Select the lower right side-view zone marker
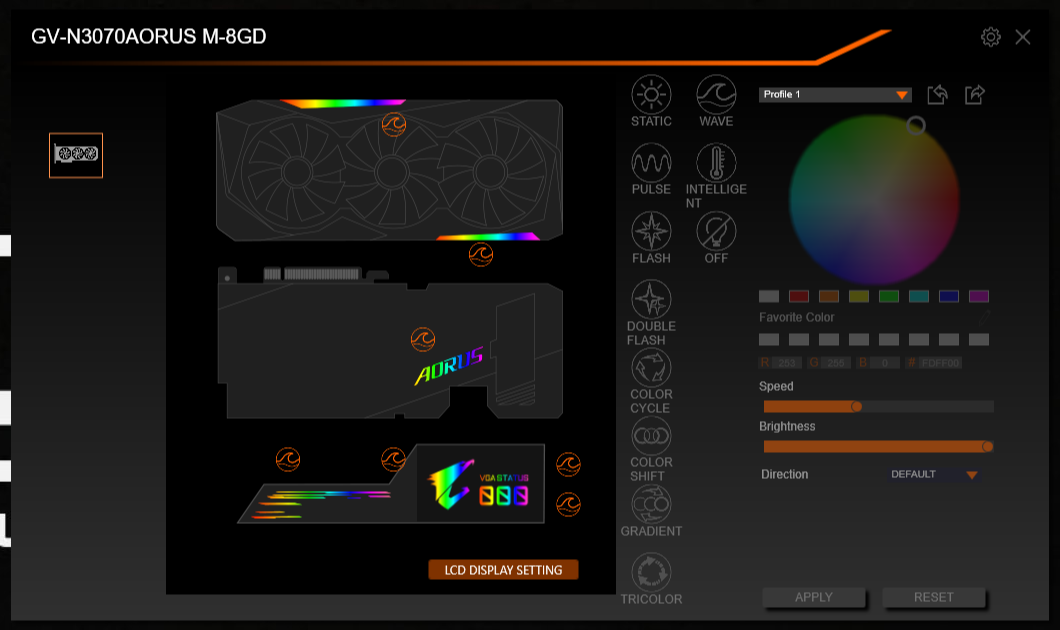The image size is (1060, 630). 568,505
